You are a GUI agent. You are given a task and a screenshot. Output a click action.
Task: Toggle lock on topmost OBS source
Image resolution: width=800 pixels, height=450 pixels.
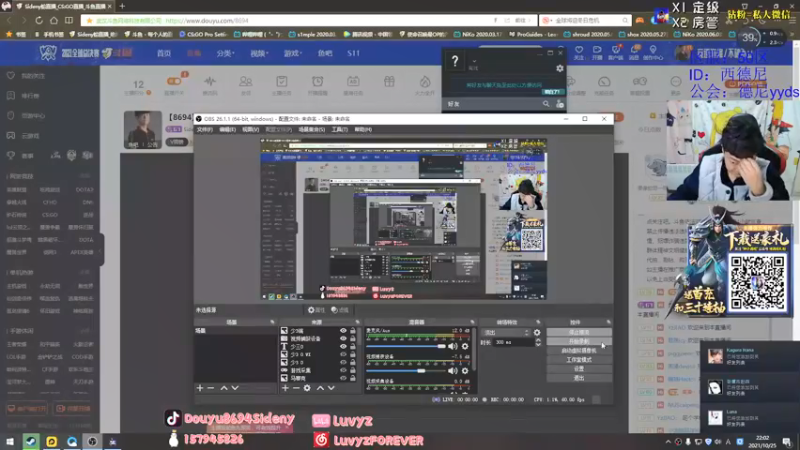click(353, 331)
